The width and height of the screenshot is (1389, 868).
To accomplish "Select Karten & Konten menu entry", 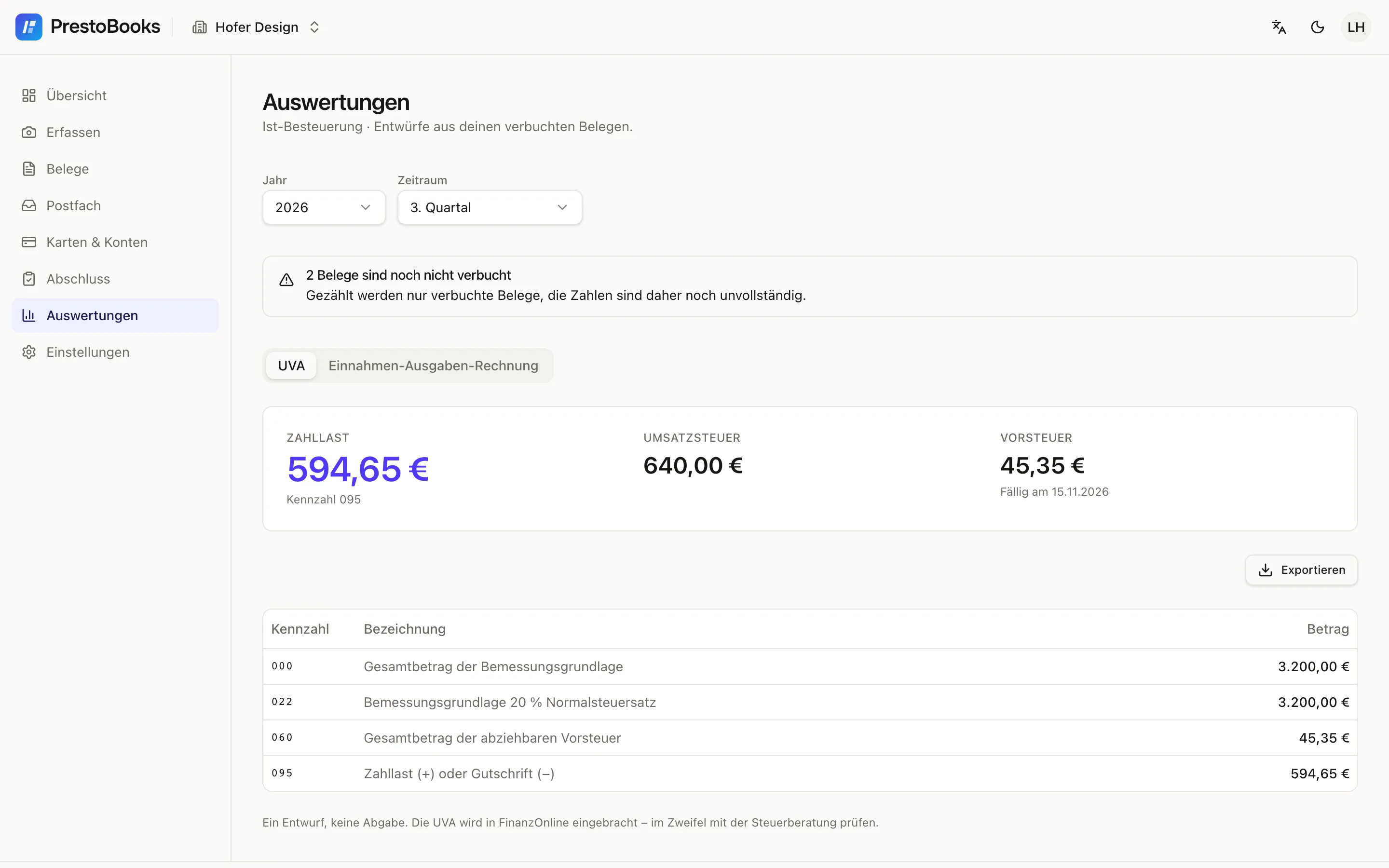I will click(x=115, y=242).
